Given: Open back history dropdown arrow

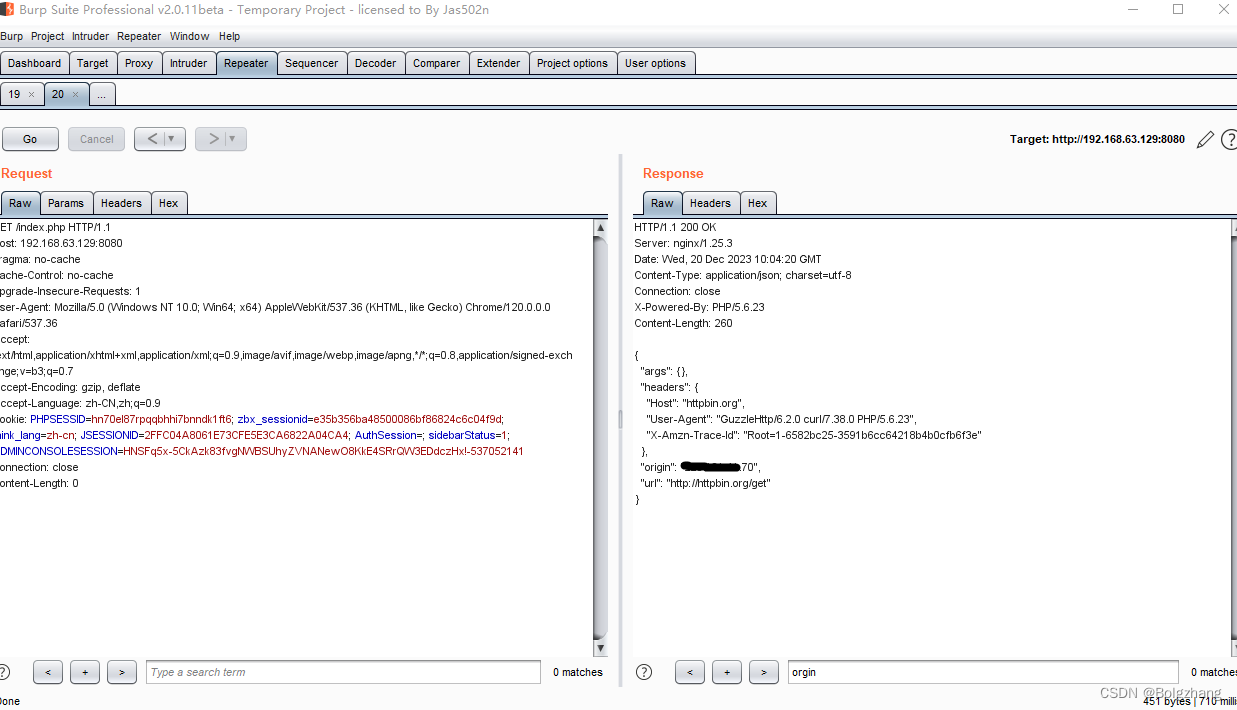Looking at the screenshot, I should [x=173, y=139].
